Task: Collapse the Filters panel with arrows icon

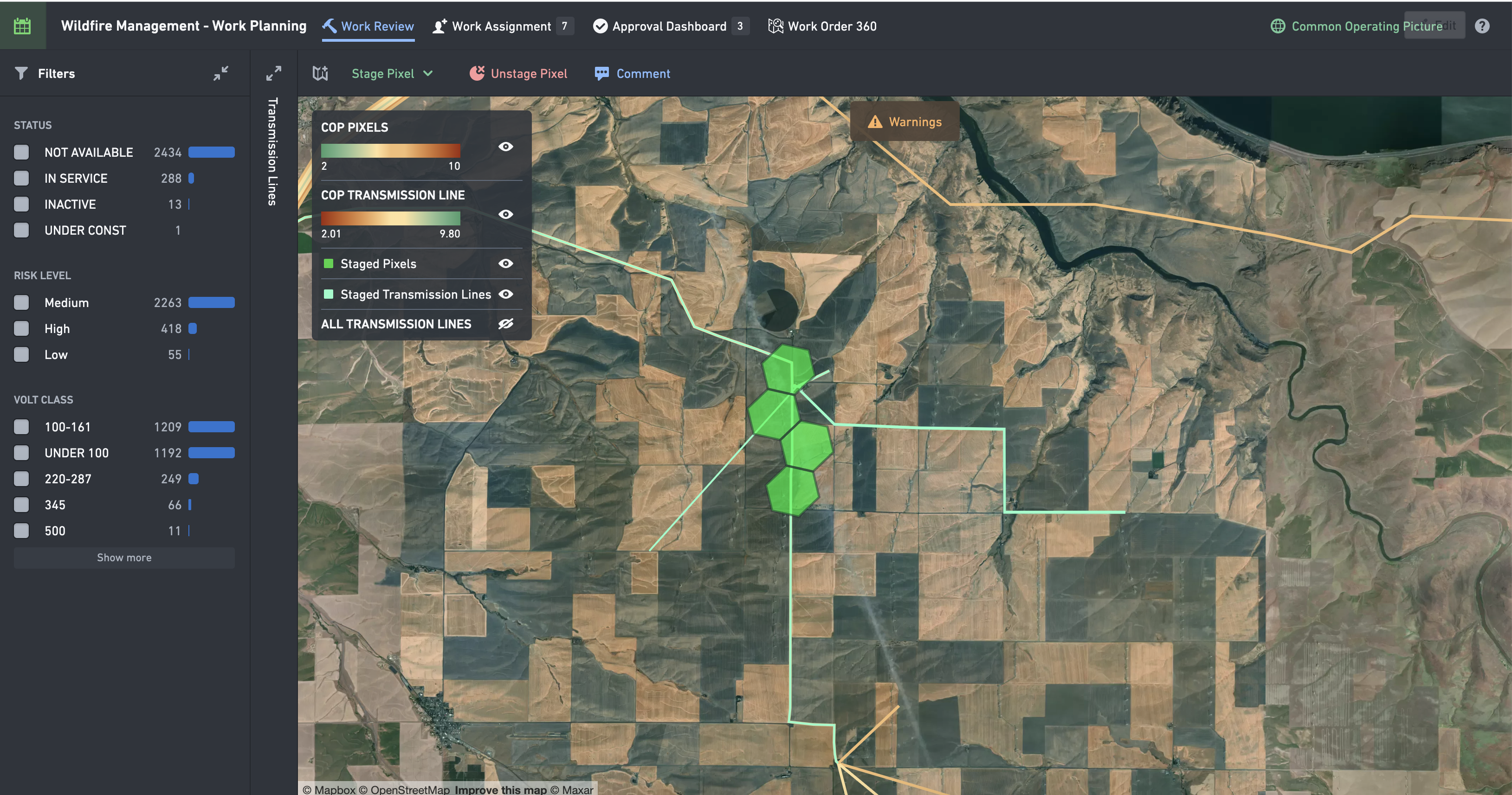Action: tap(221, 73)
